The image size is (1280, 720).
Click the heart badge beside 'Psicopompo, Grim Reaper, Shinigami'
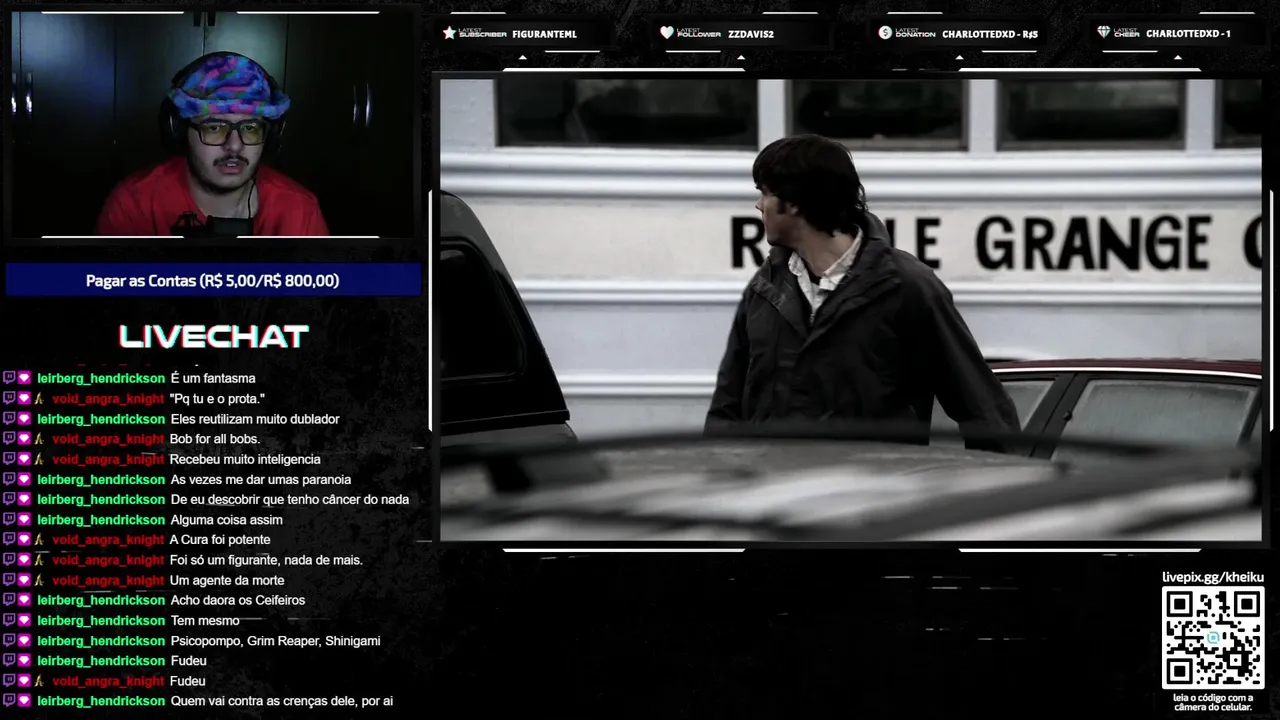tap(24, 640)
